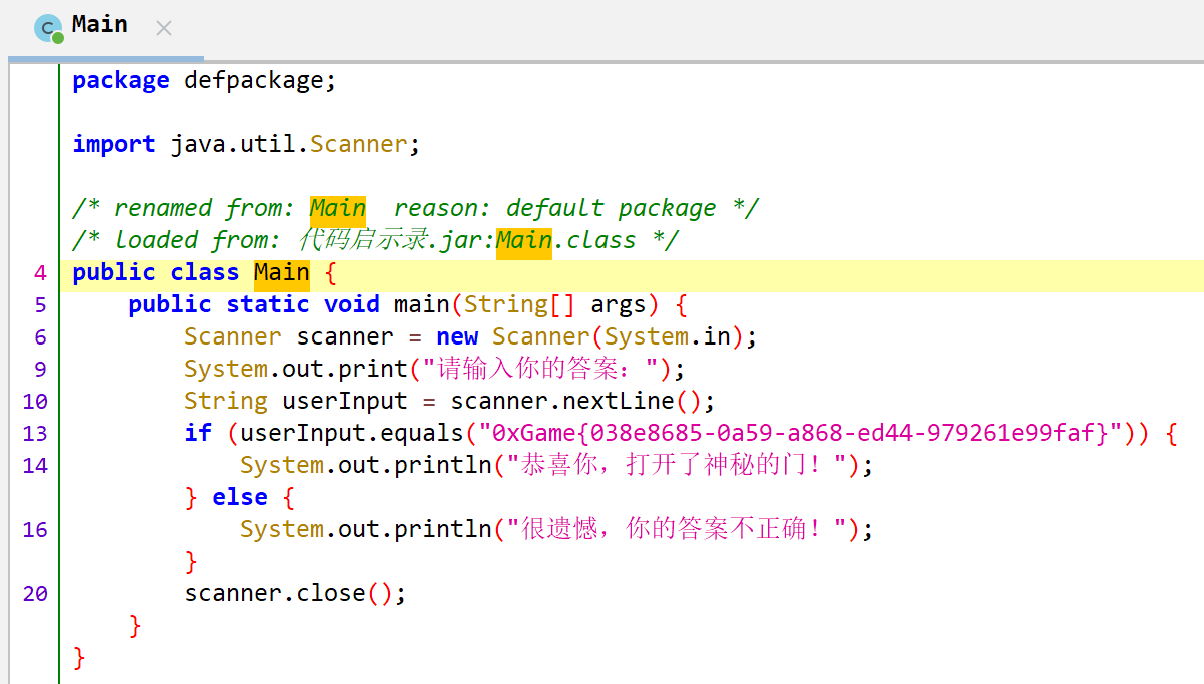Click println on line 16
This screenshot has height=684, width=1204.
pos(442,529)
